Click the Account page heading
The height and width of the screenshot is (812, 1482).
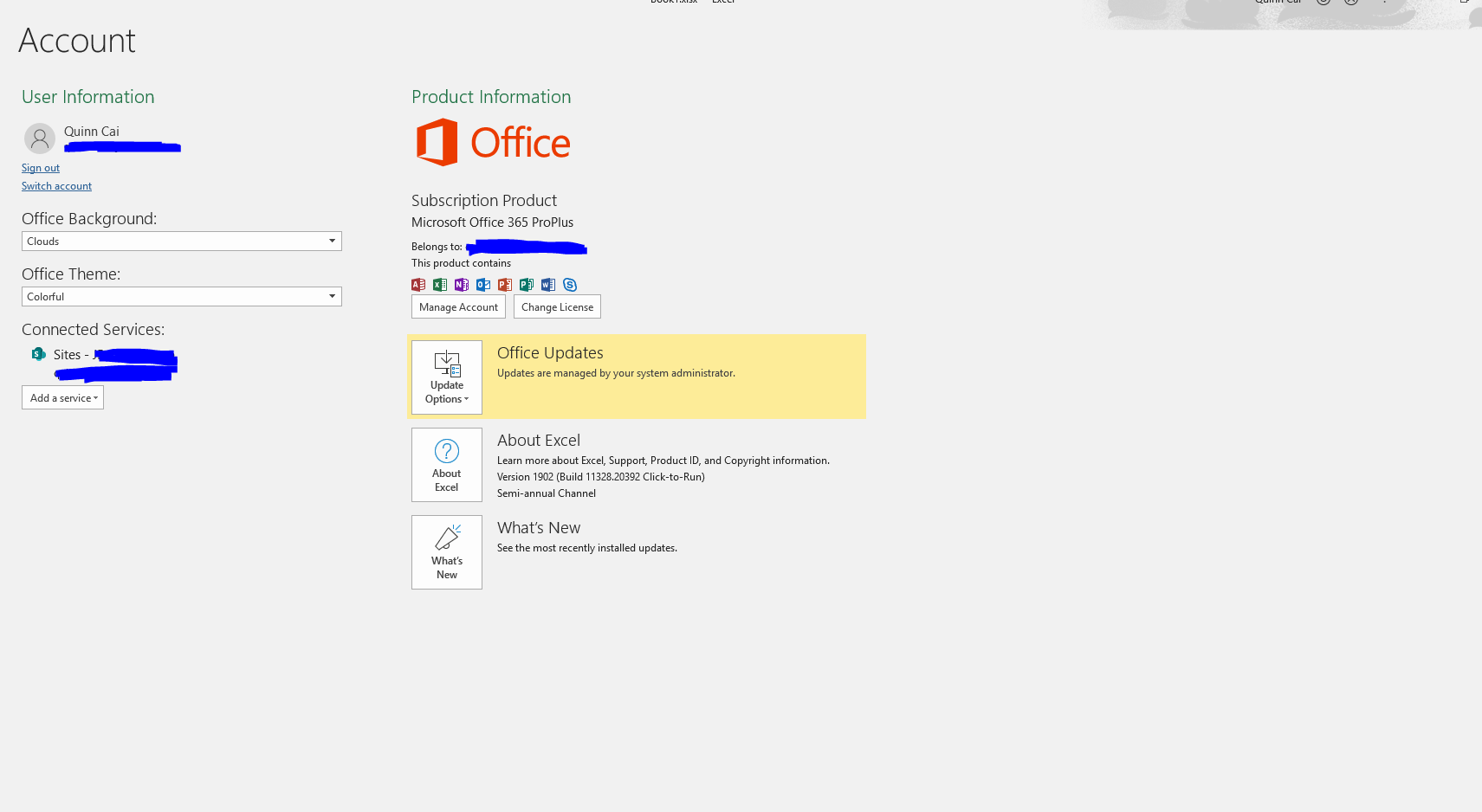77,41
